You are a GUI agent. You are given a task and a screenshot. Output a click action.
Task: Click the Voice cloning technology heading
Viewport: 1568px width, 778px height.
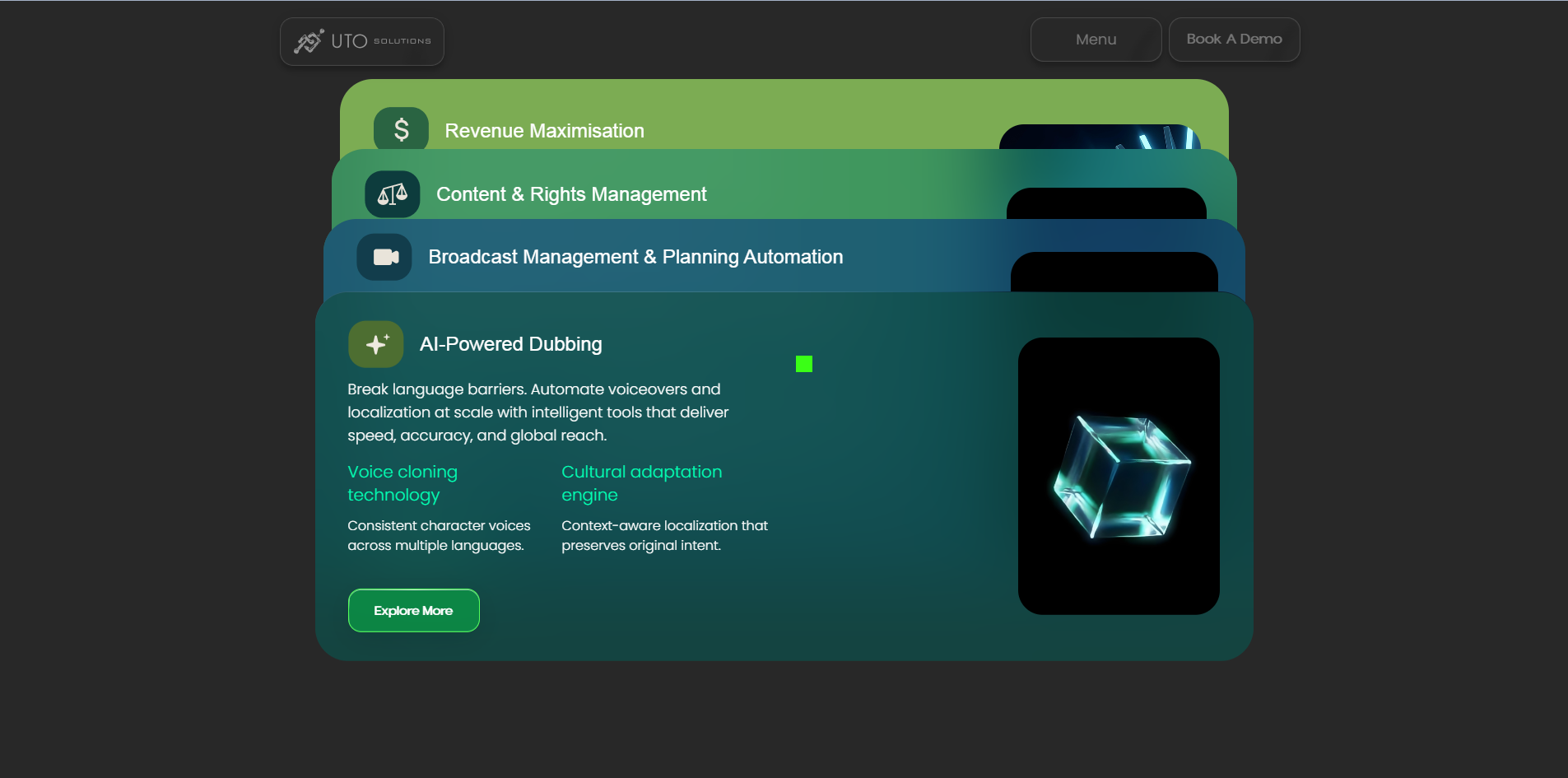click(402, 483)
